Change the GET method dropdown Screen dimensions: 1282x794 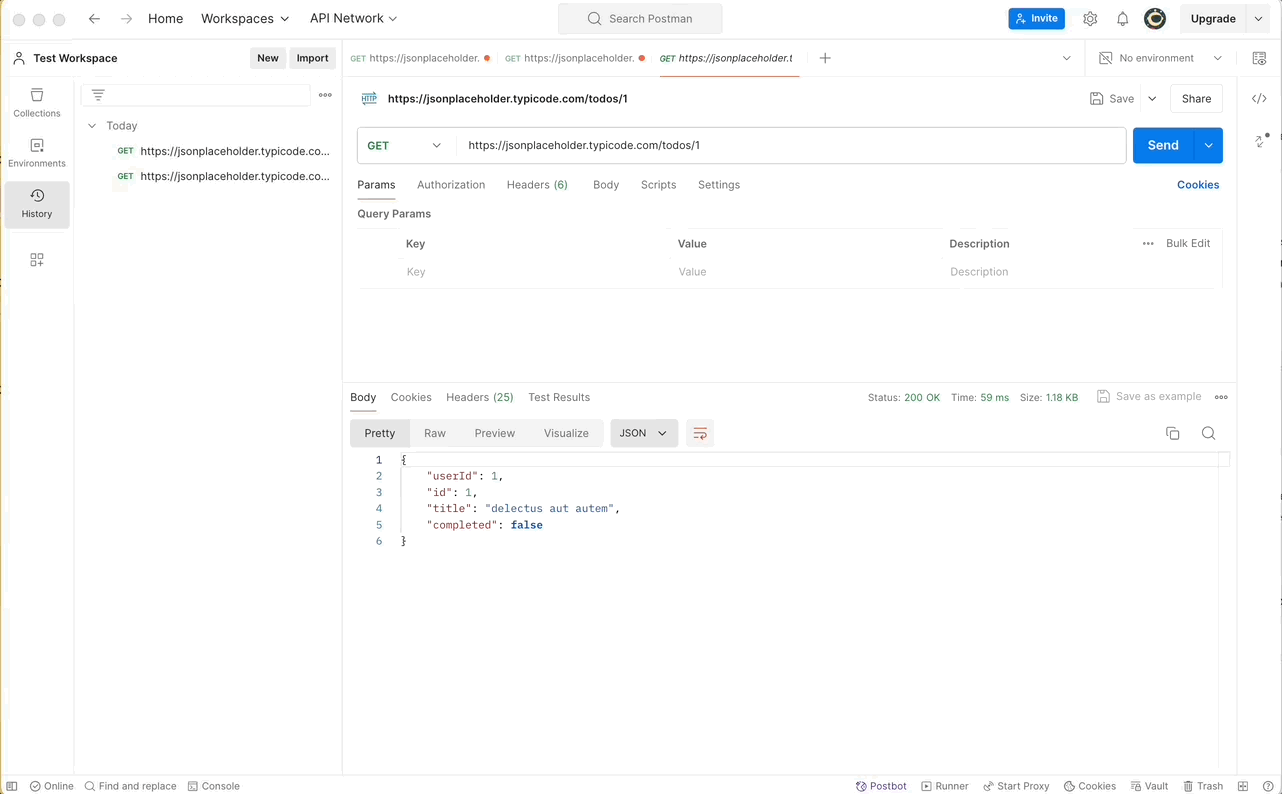(x=404, y=145)
